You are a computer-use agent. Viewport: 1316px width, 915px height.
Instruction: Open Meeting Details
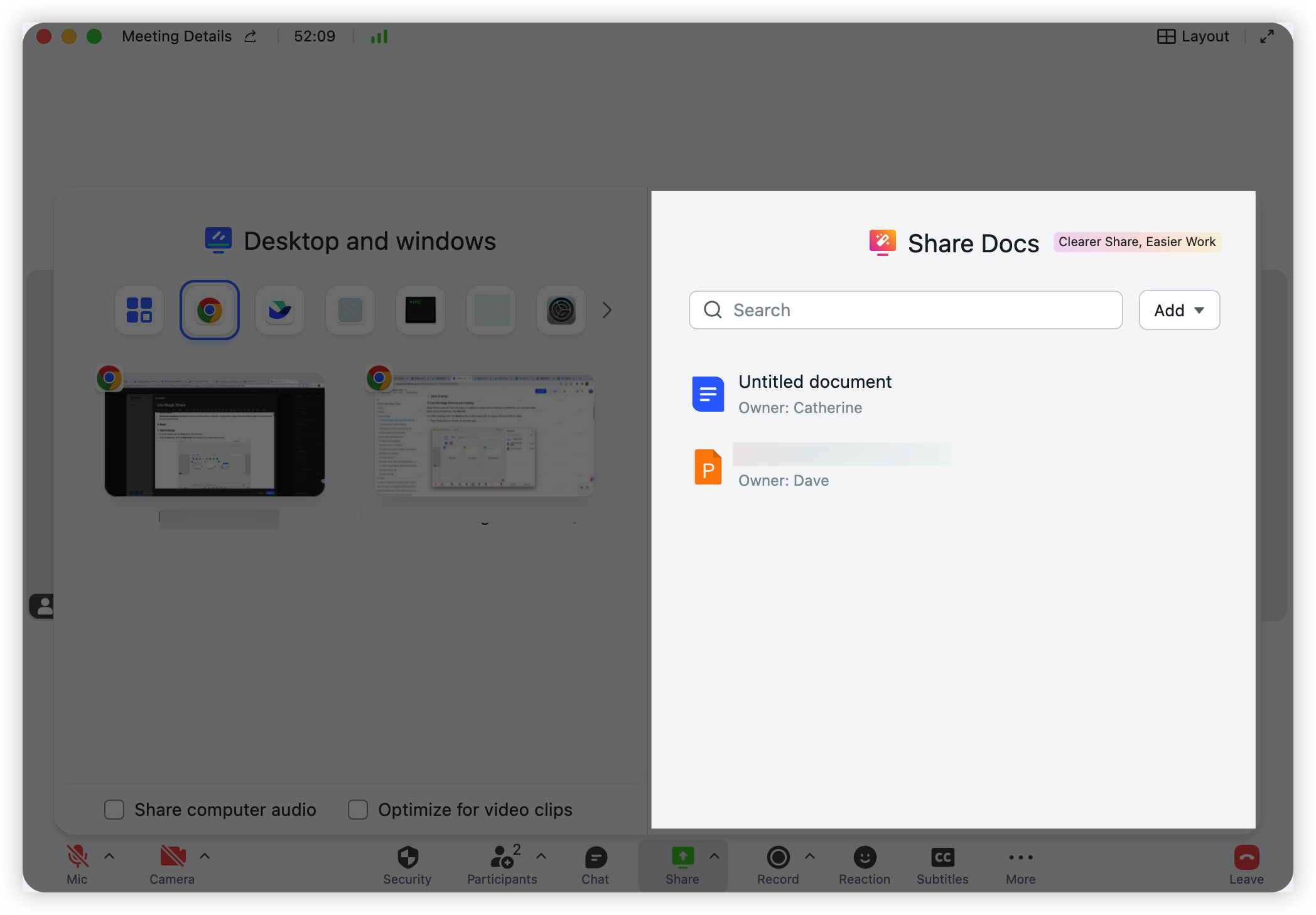pos(177,36)
